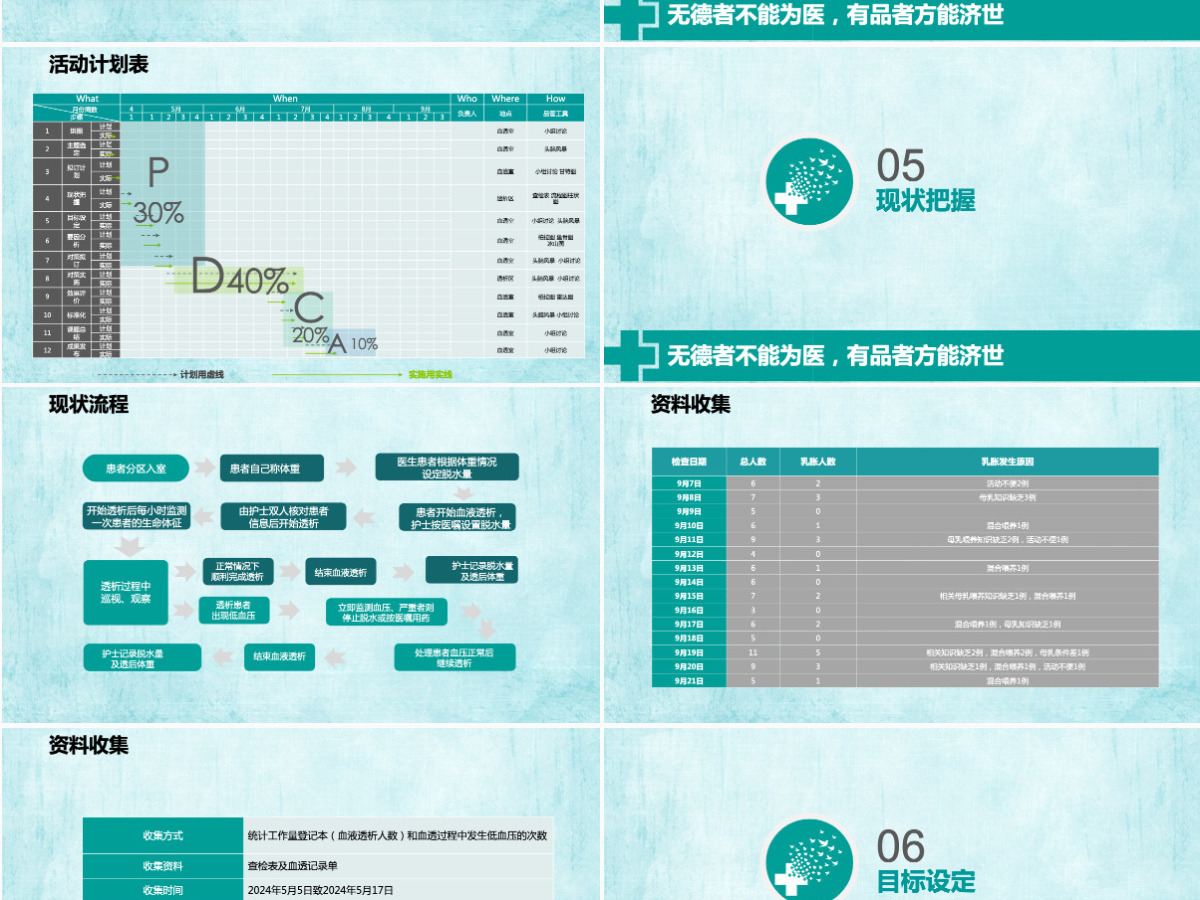Click the 立即监测血压 flowchart box
Image resolution: width=1200 pixels, height=900 pixels.
click(386, 612)
